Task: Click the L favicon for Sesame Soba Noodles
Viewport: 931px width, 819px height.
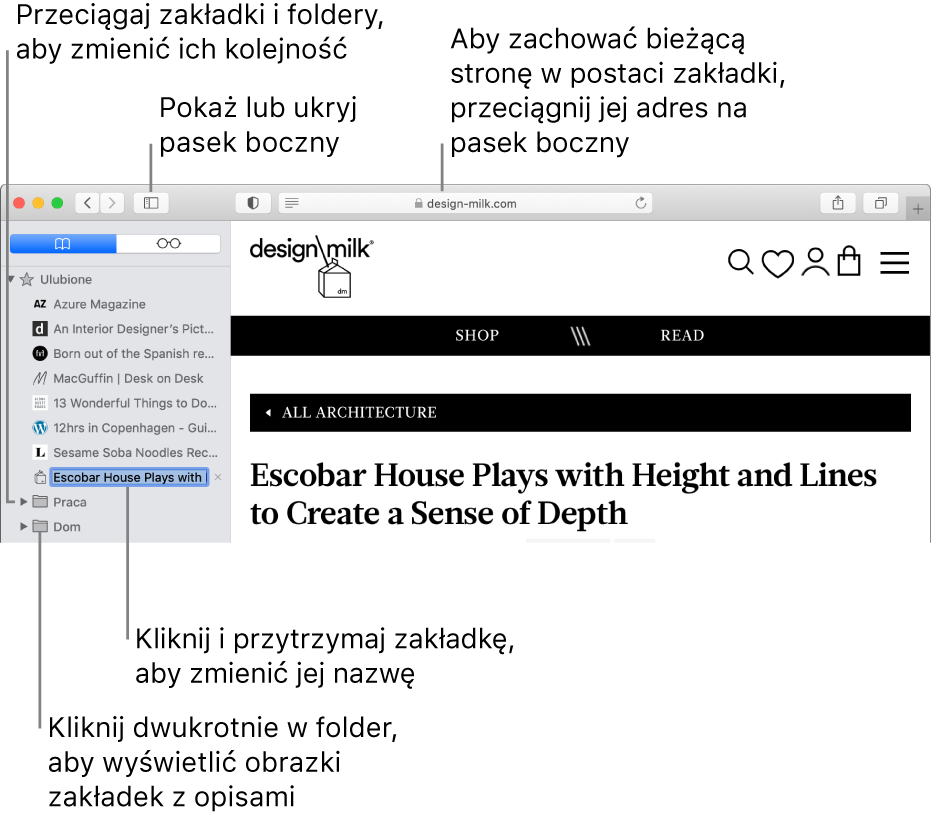Action: [x=40, y=453]
